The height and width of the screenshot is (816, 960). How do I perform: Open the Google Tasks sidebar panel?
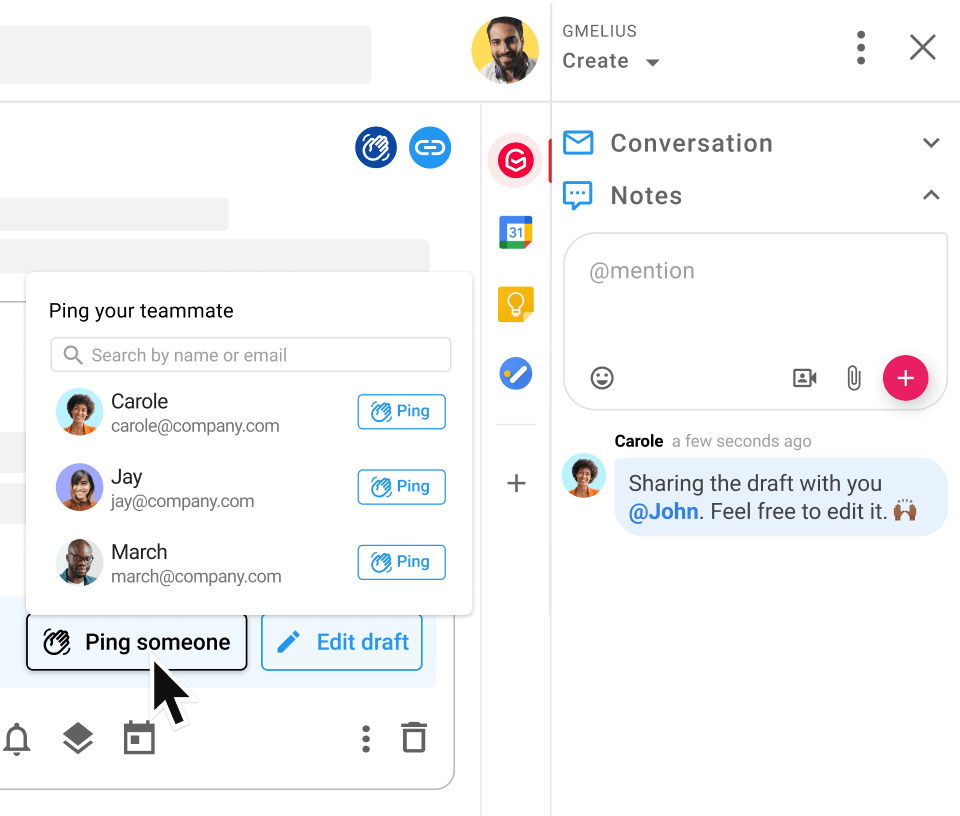[515, 373]
